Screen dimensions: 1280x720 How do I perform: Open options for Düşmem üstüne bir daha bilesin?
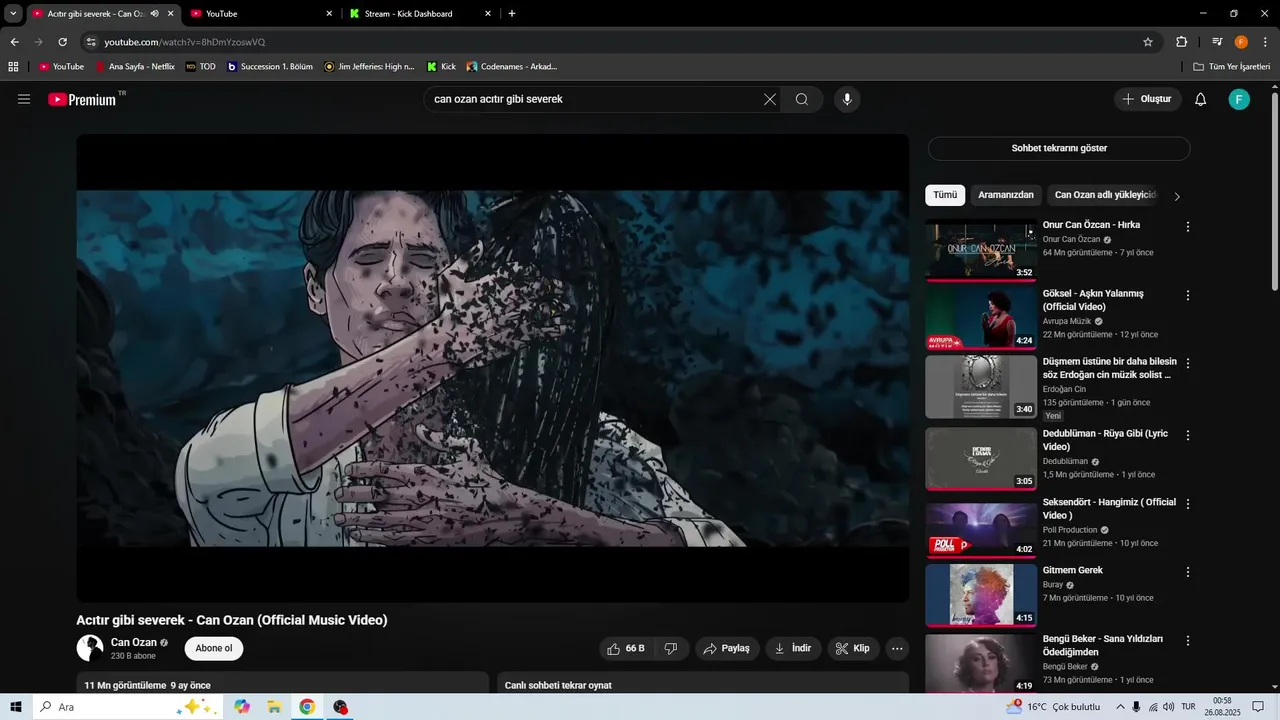click(1188, 364)
